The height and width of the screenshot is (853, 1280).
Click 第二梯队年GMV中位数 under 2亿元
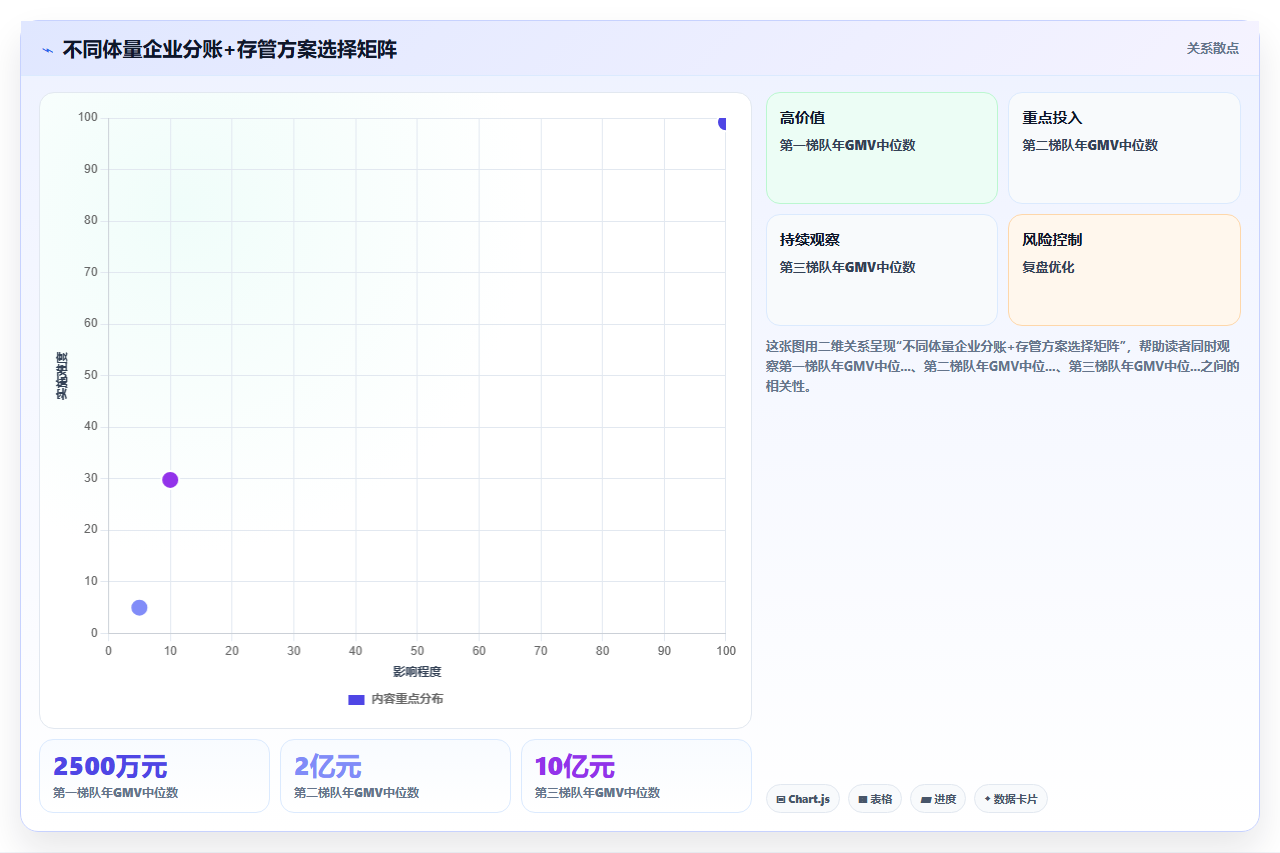pos(356,793)
